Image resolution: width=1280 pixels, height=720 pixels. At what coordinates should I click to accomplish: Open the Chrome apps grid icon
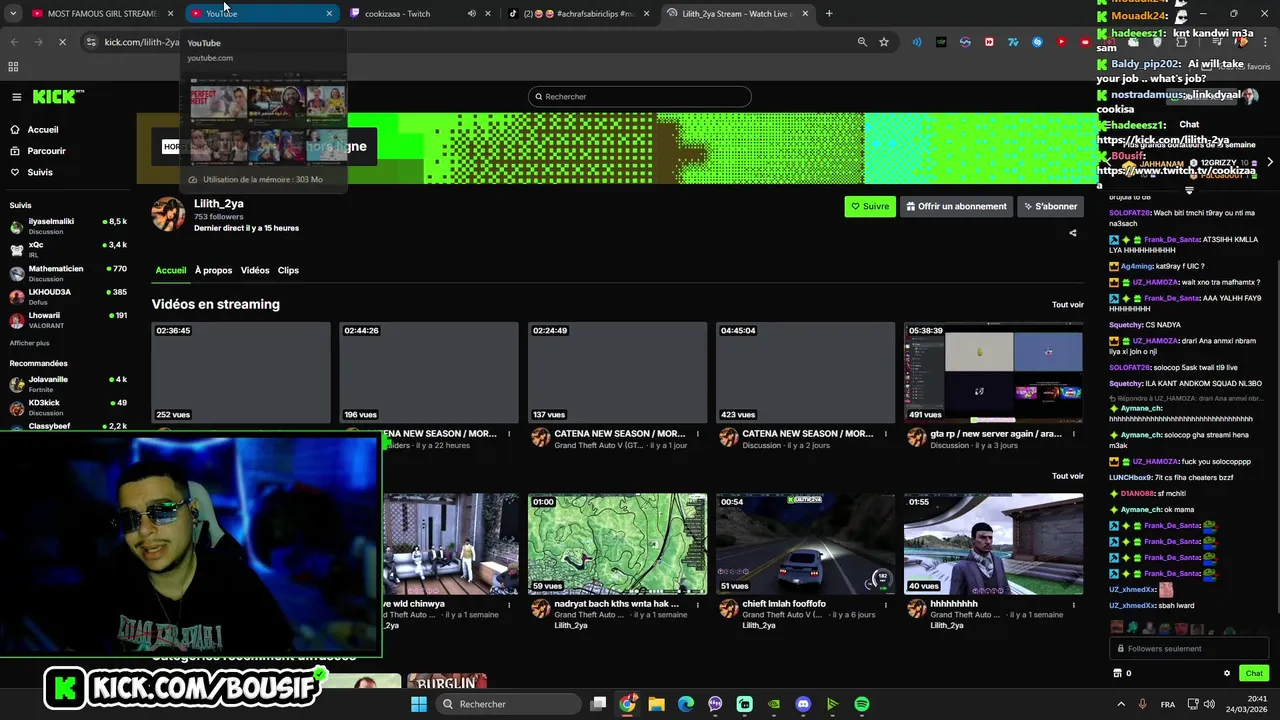[13, 67]
